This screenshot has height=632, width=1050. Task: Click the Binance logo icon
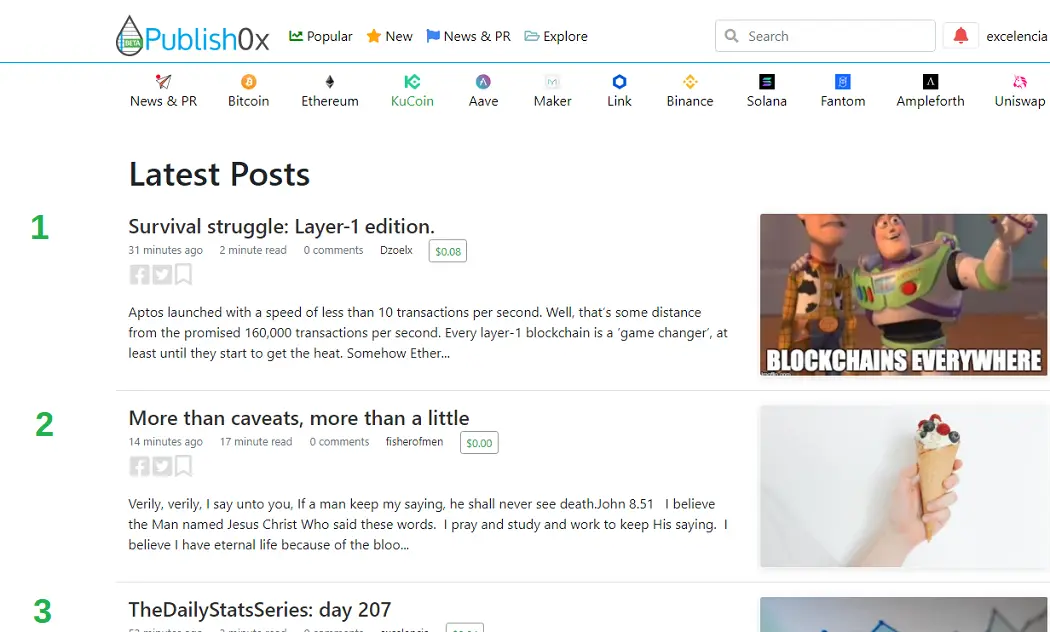pos(690,82)
